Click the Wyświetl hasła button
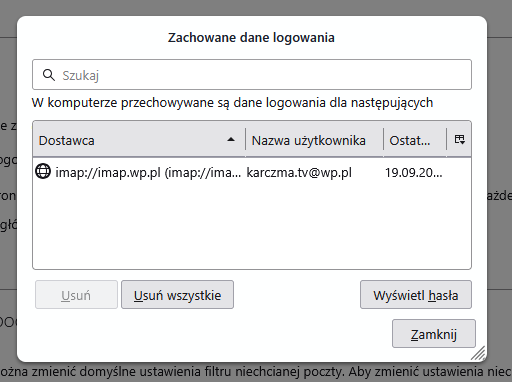 pos(416,295)
